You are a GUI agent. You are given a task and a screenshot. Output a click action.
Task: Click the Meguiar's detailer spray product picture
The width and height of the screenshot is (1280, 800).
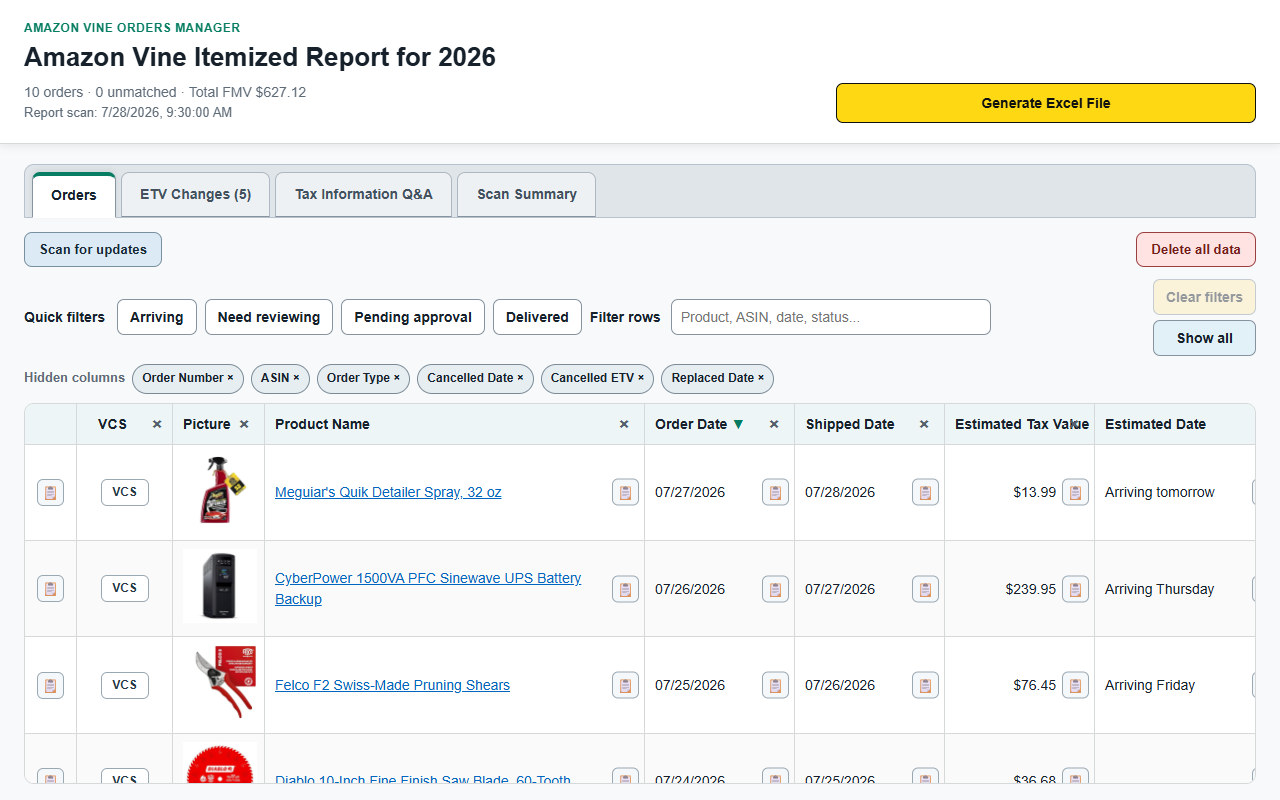(219, 491)
